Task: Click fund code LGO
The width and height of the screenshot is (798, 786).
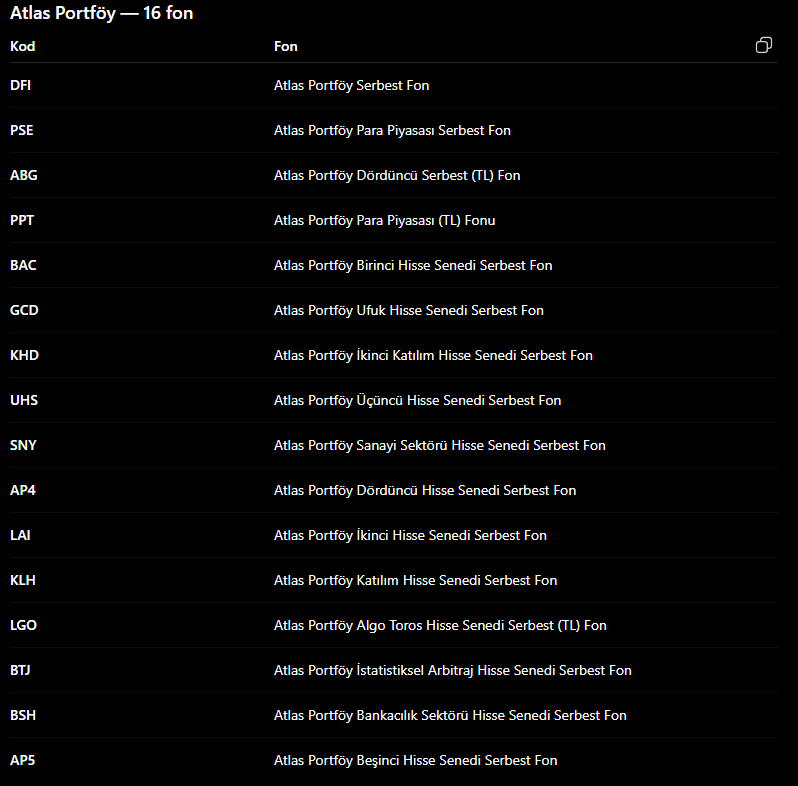Action: click(23, 625)
